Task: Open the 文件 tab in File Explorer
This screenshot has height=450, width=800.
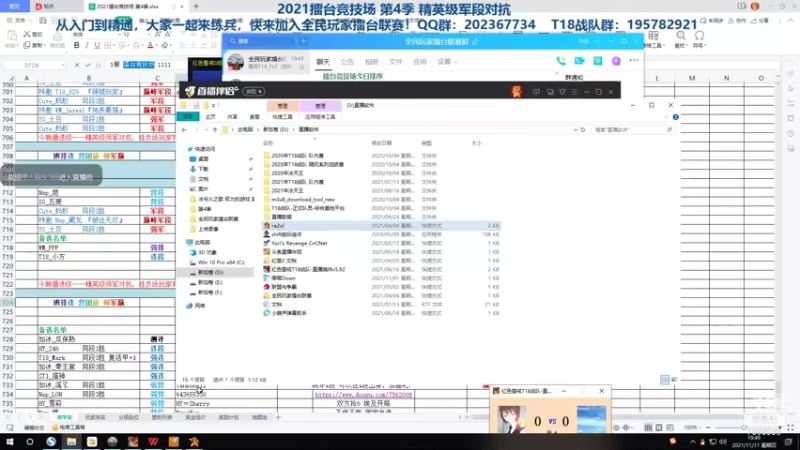Action: pos(188,117)
